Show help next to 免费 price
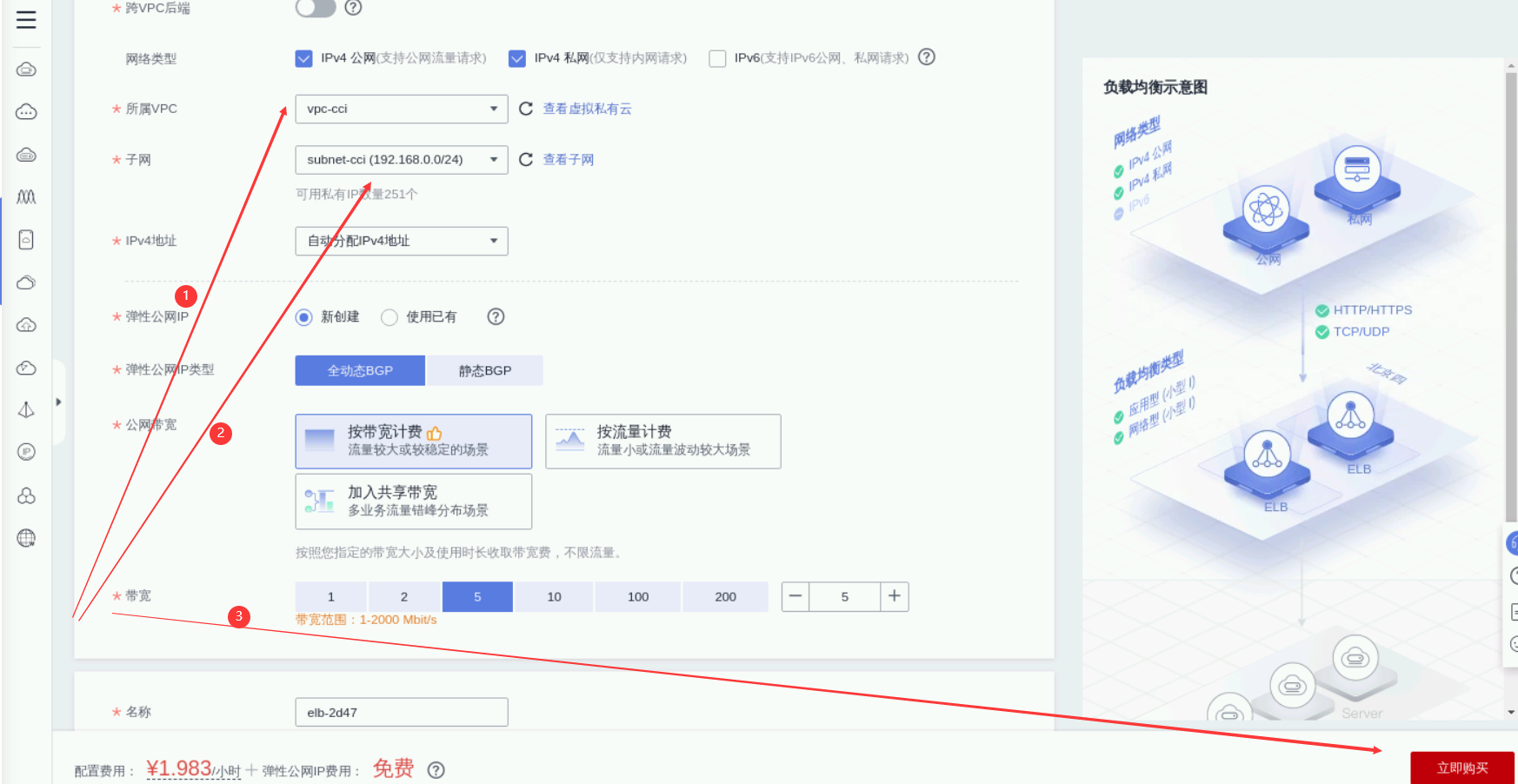Image resolution: width=1518 pixels, height=784 pixels. click(436, 770)
